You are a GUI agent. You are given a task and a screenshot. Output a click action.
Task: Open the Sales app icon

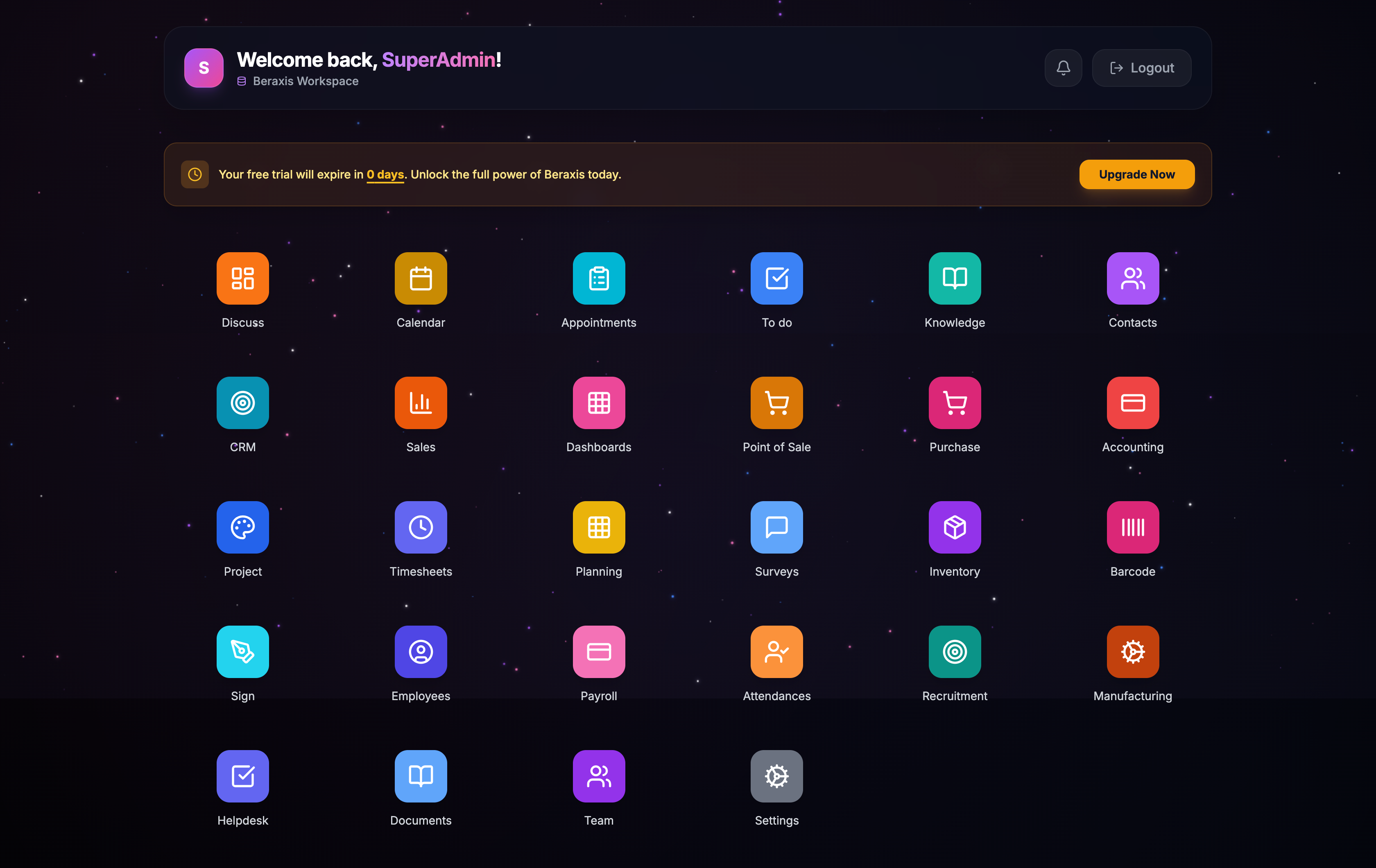coord(421,403)
